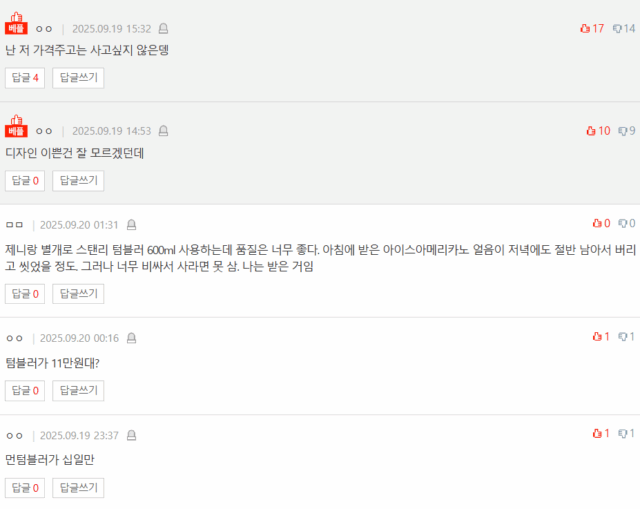Click siren icon next to 23:37 timestamp
640x509 pixels.
pos(131,435)
